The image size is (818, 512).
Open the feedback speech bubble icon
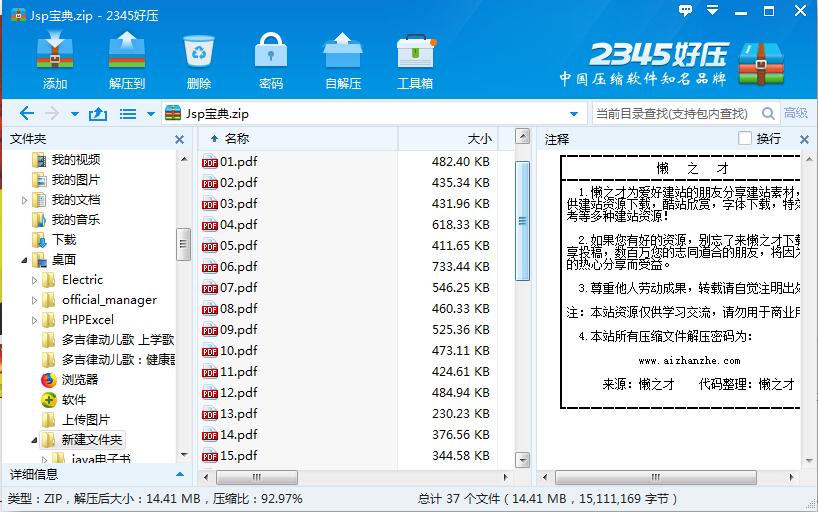[685, 10]
